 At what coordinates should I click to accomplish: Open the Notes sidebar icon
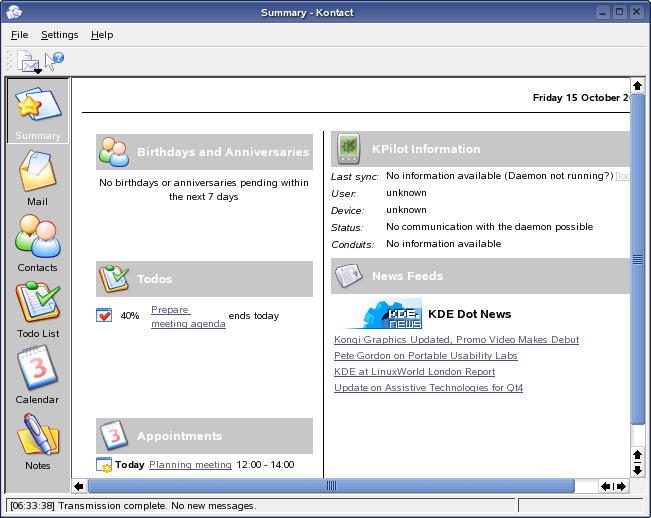coord(37,442)
